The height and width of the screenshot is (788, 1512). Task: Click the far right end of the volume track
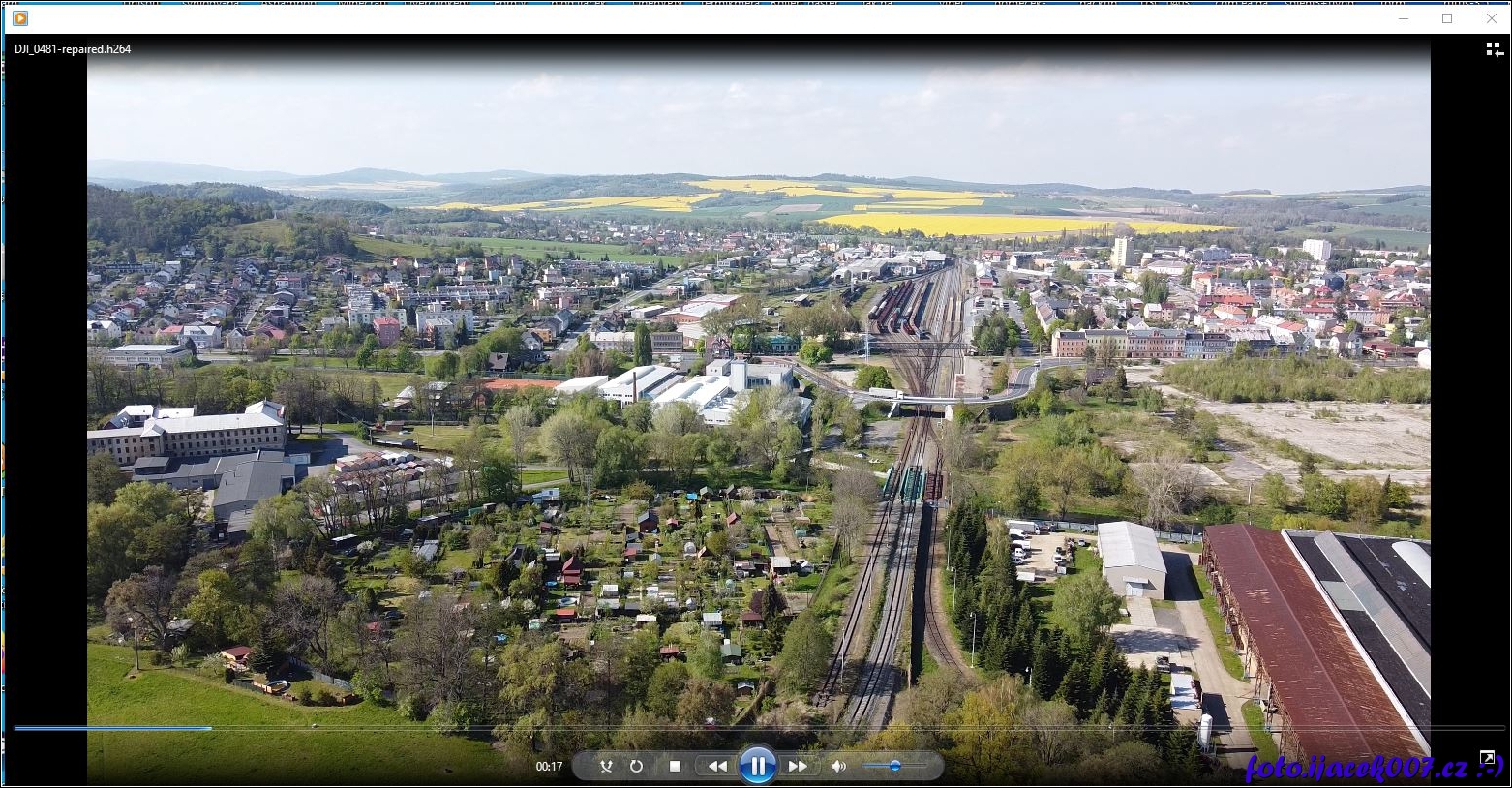pyautogui.click(x=924, y=766)
